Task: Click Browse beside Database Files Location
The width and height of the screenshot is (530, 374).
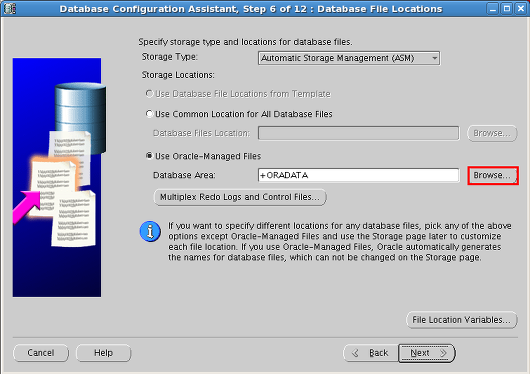Action: pyautogui.click(x=492, y=133)
